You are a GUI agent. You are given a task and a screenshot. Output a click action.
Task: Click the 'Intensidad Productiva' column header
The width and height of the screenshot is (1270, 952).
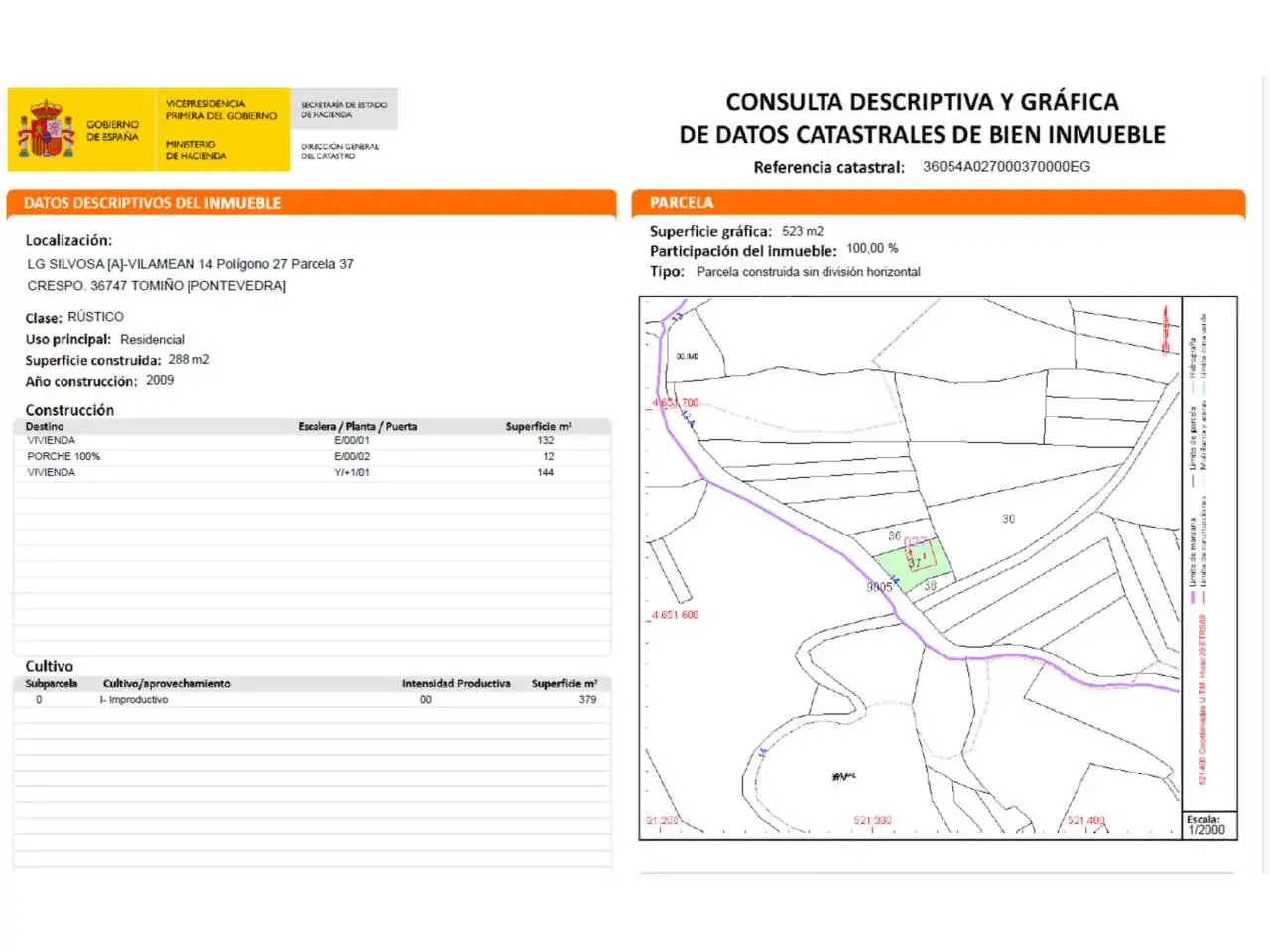456,683
